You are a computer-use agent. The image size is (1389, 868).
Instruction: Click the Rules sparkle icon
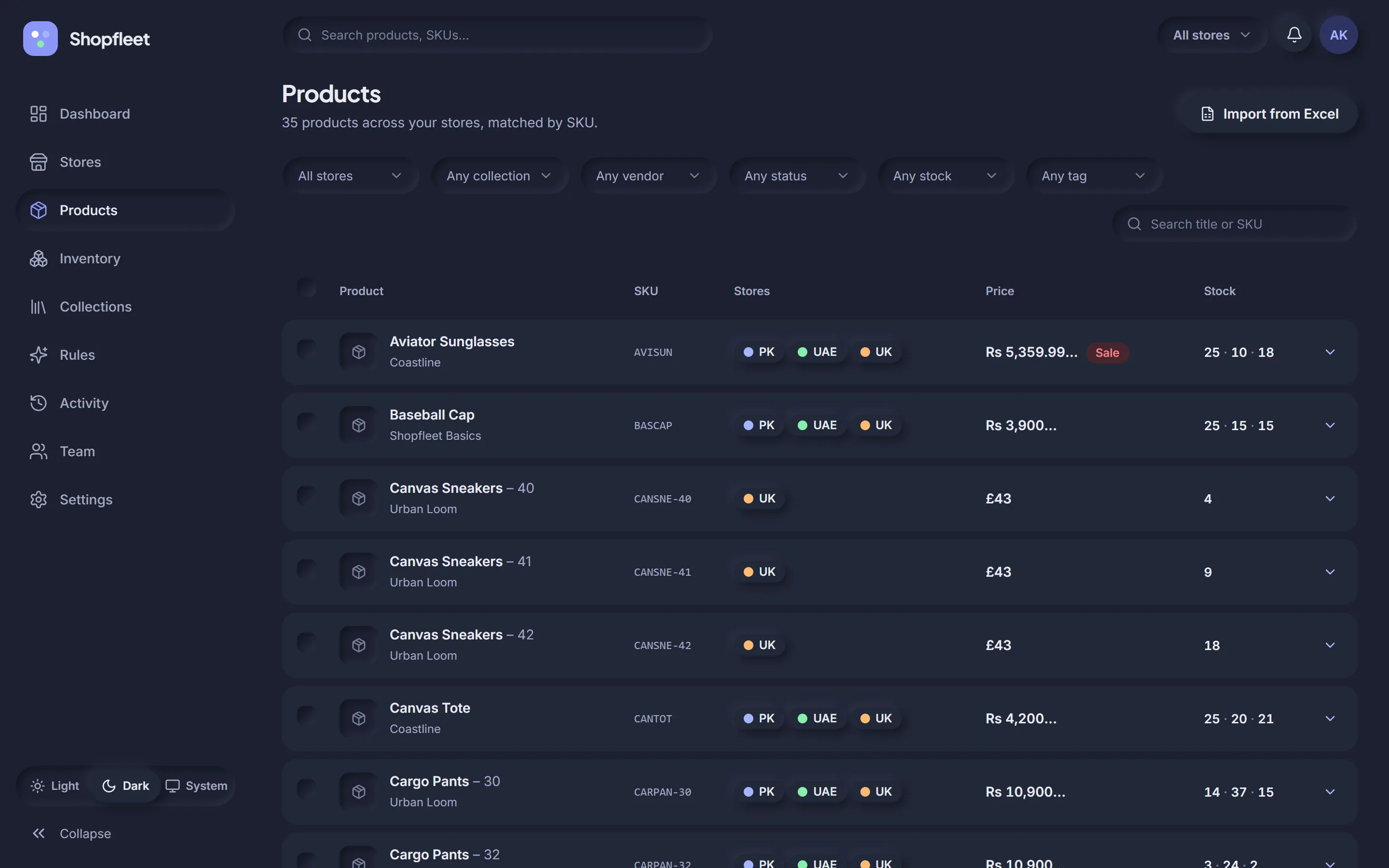[39, 355]
